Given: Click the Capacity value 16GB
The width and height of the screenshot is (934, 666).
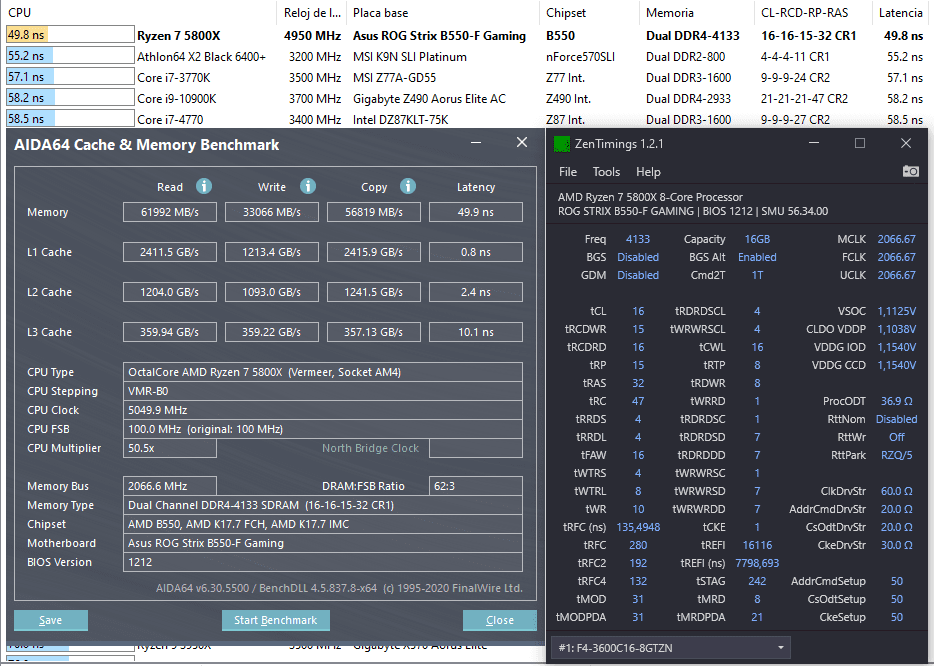Looking at the screenshot, I should [x=757, y=239].
